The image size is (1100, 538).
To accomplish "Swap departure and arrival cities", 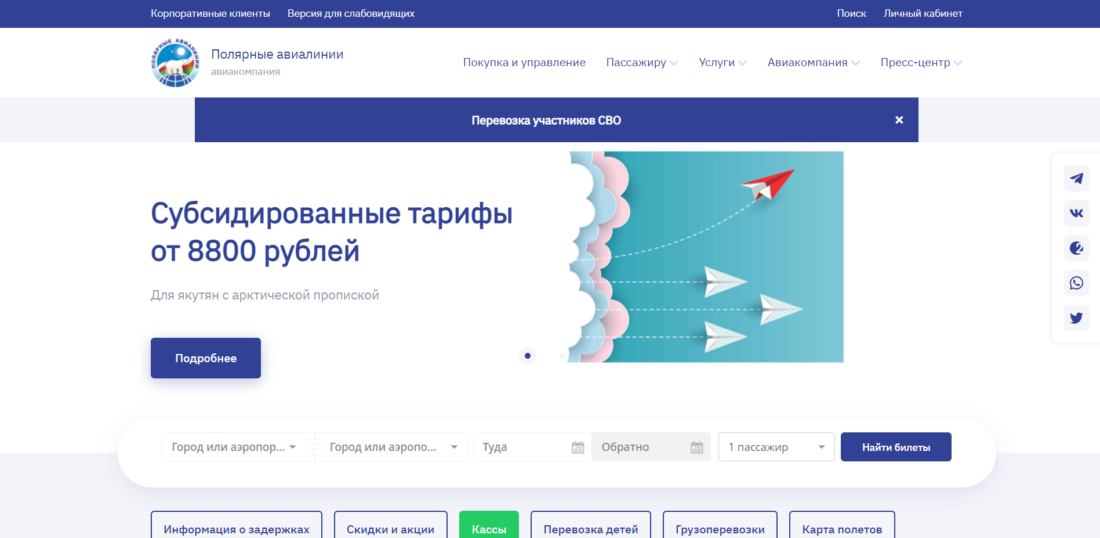I will (x=315, y=447).
